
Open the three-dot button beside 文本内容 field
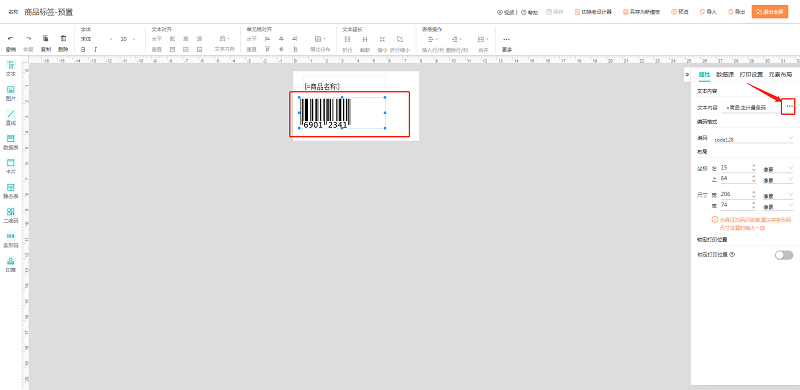pos(789,106)
